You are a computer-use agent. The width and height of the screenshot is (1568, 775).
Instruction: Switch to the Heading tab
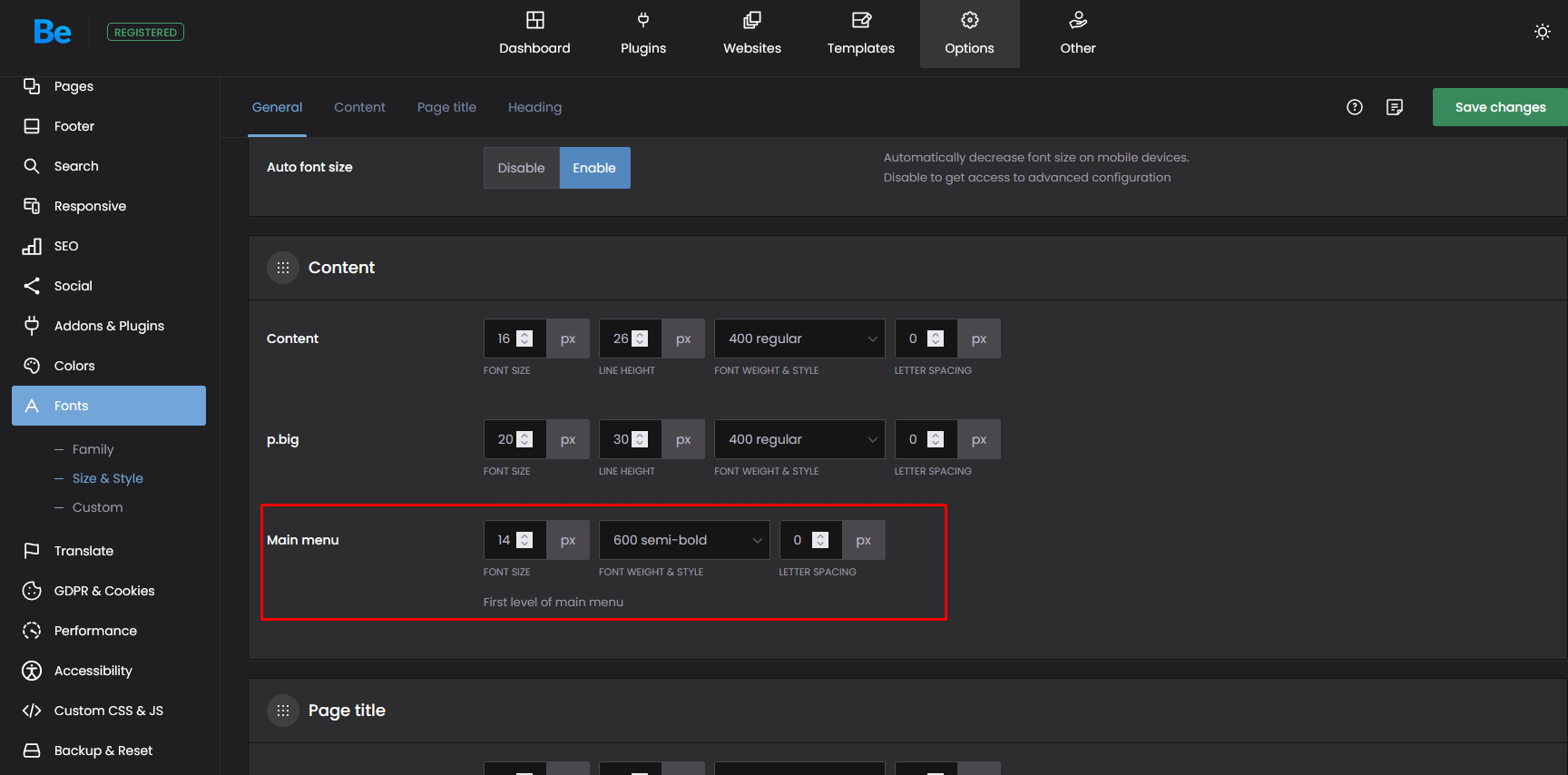pos(534,107)
